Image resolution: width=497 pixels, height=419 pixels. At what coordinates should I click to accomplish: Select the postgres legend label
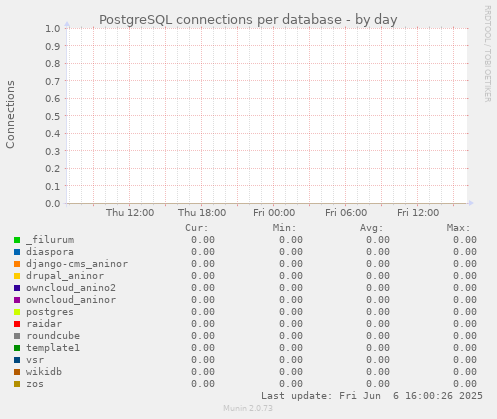coord(50,312)
